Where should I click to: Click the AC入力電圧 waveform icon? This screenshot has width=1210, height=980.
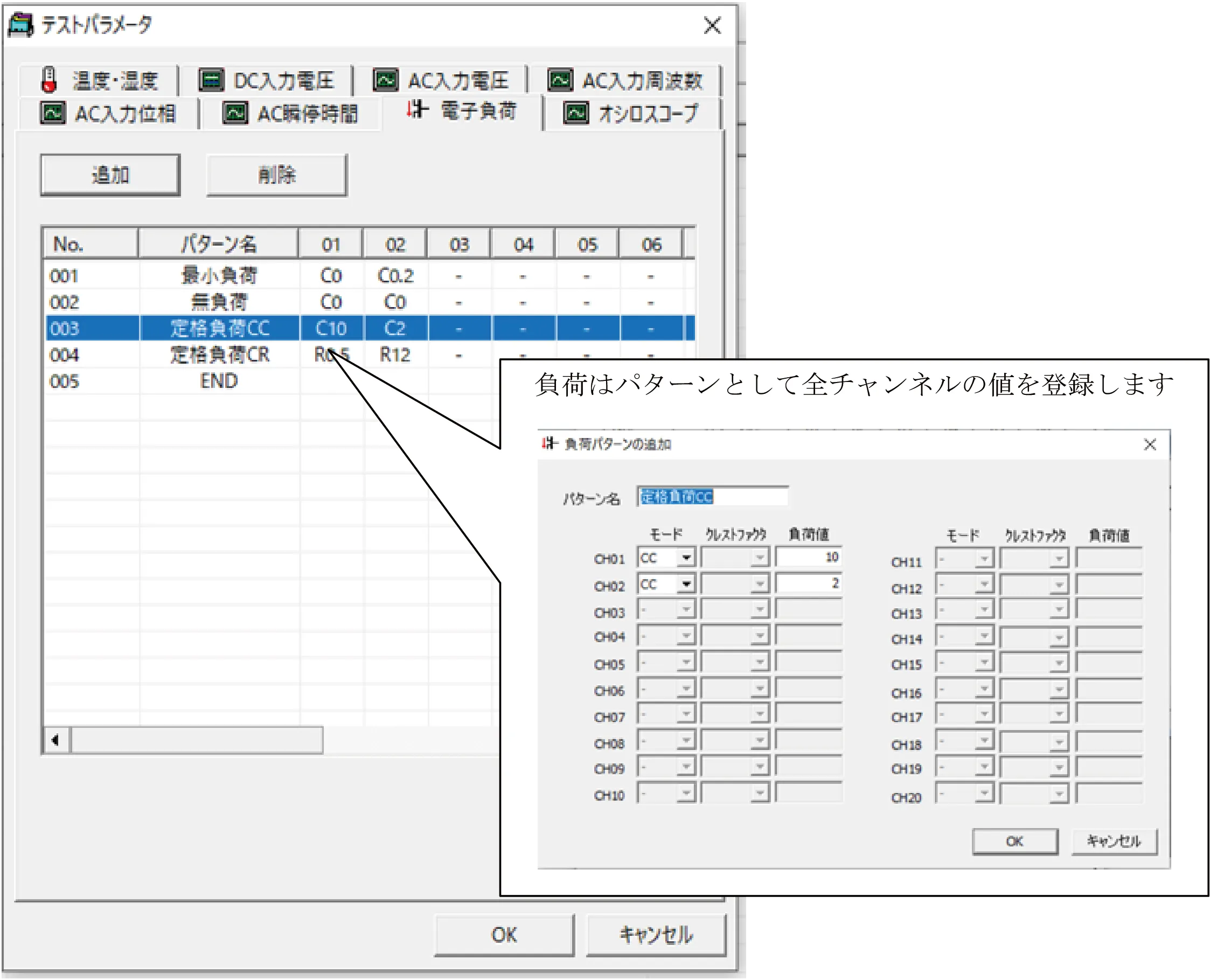click(x=385, y=80)
